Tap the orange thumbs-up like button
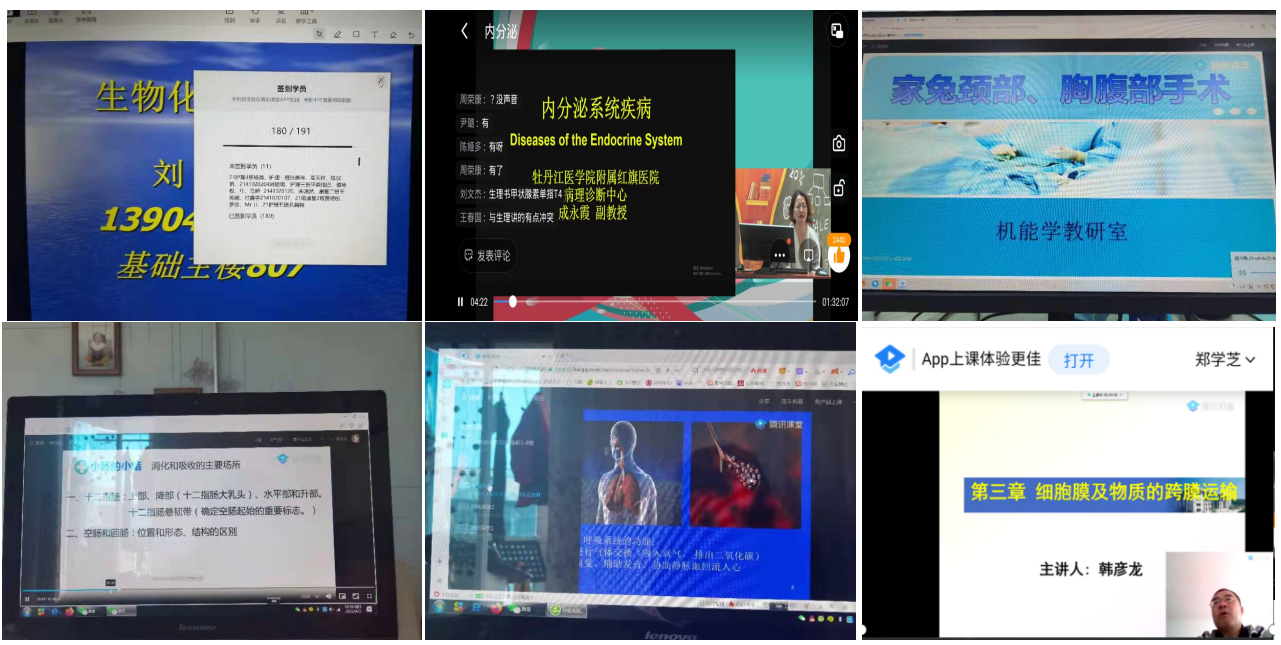 [838, 255]
